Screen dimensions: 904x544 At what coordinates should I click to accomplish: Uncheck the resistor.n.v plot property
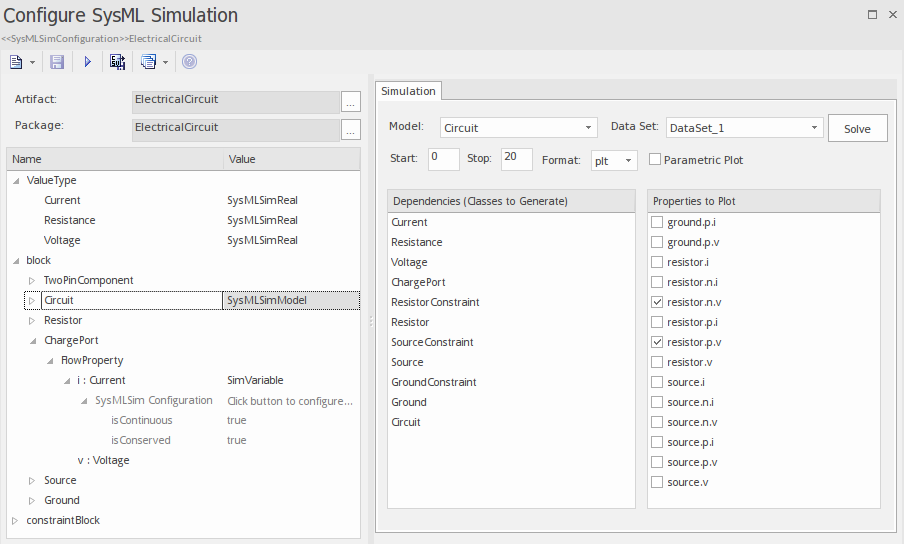[657, 302]
